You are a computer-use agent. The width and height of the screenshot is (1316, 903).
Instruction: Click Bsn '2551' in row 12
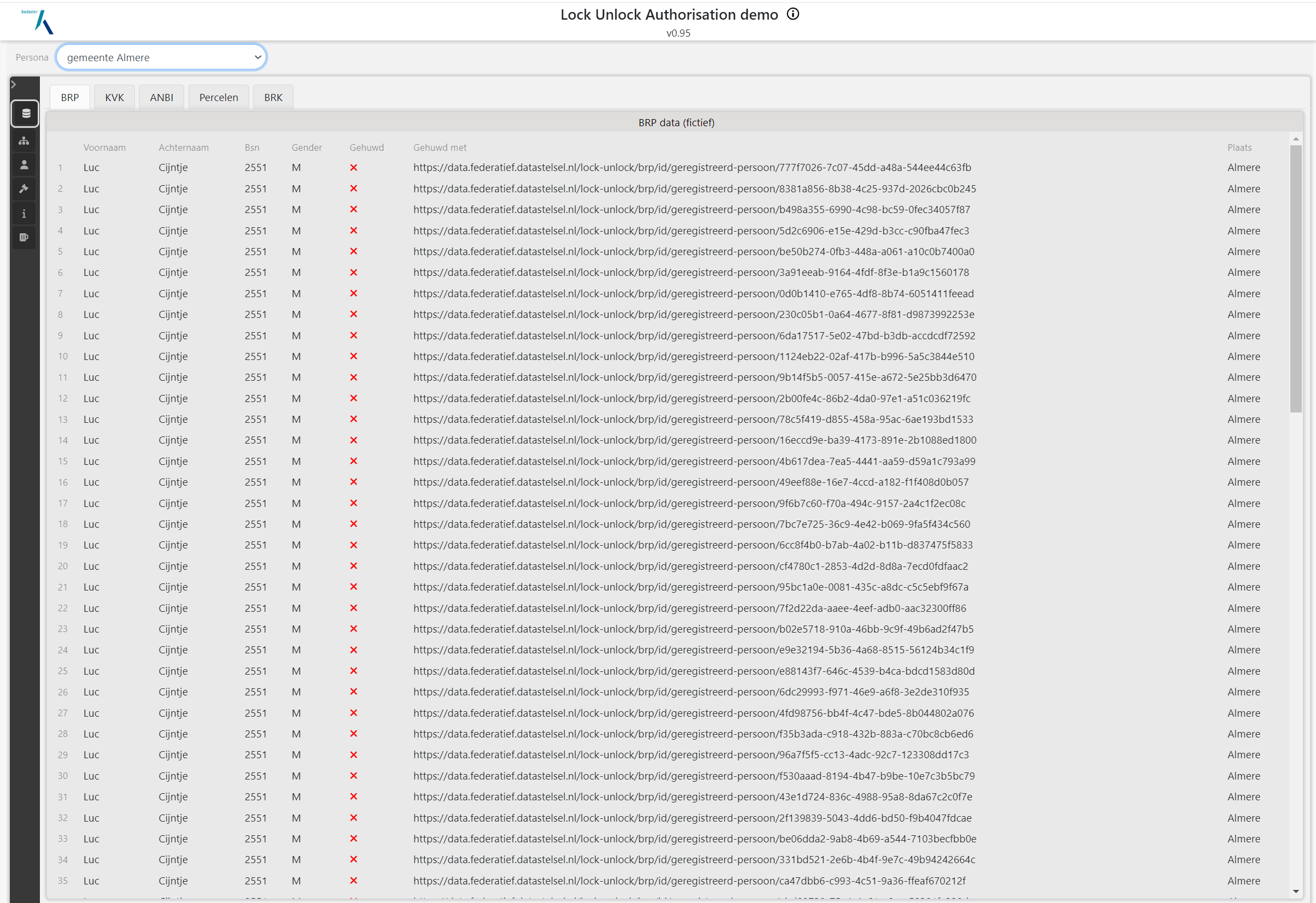255,399
